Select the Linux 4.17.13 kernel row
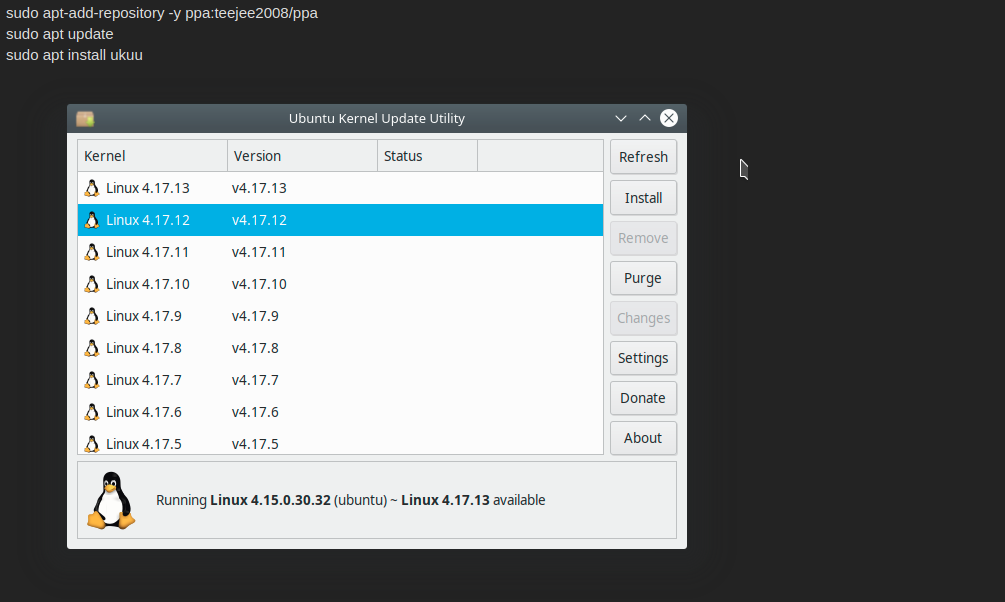Screen dimensions: 1005x602 click(x=340, y=188)
